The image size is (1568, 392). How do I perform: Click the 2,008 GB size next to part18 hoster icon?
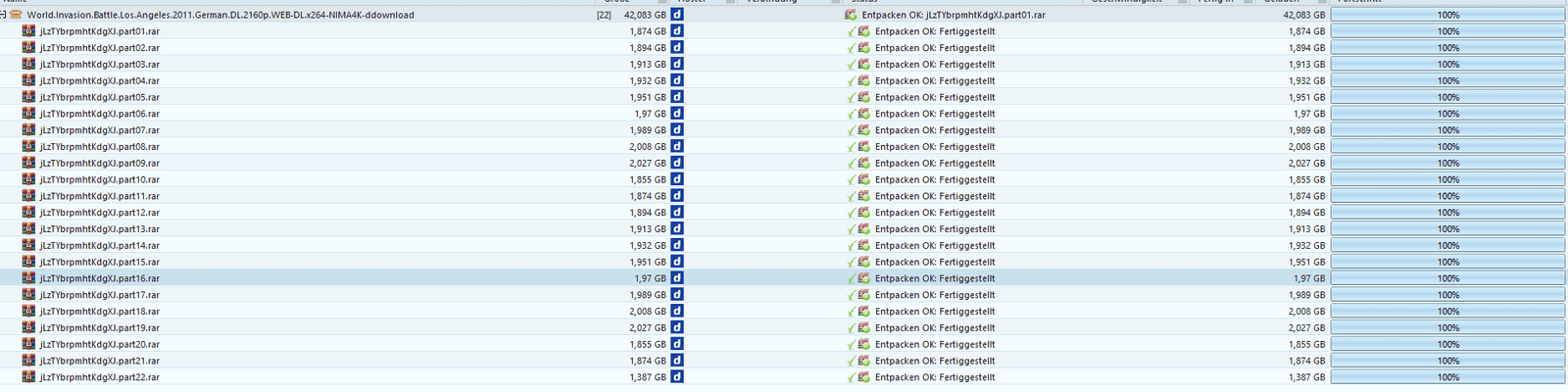648,312
